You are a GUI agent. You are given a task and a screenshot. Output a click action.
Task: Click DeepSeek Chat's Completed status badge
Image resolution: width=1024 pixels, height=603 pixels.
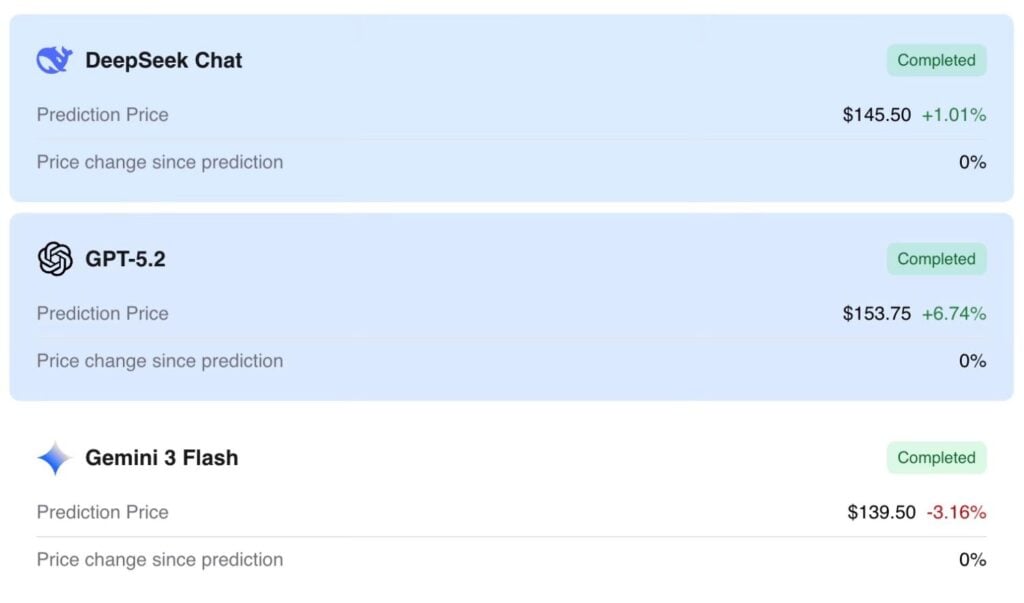(936, 60)
